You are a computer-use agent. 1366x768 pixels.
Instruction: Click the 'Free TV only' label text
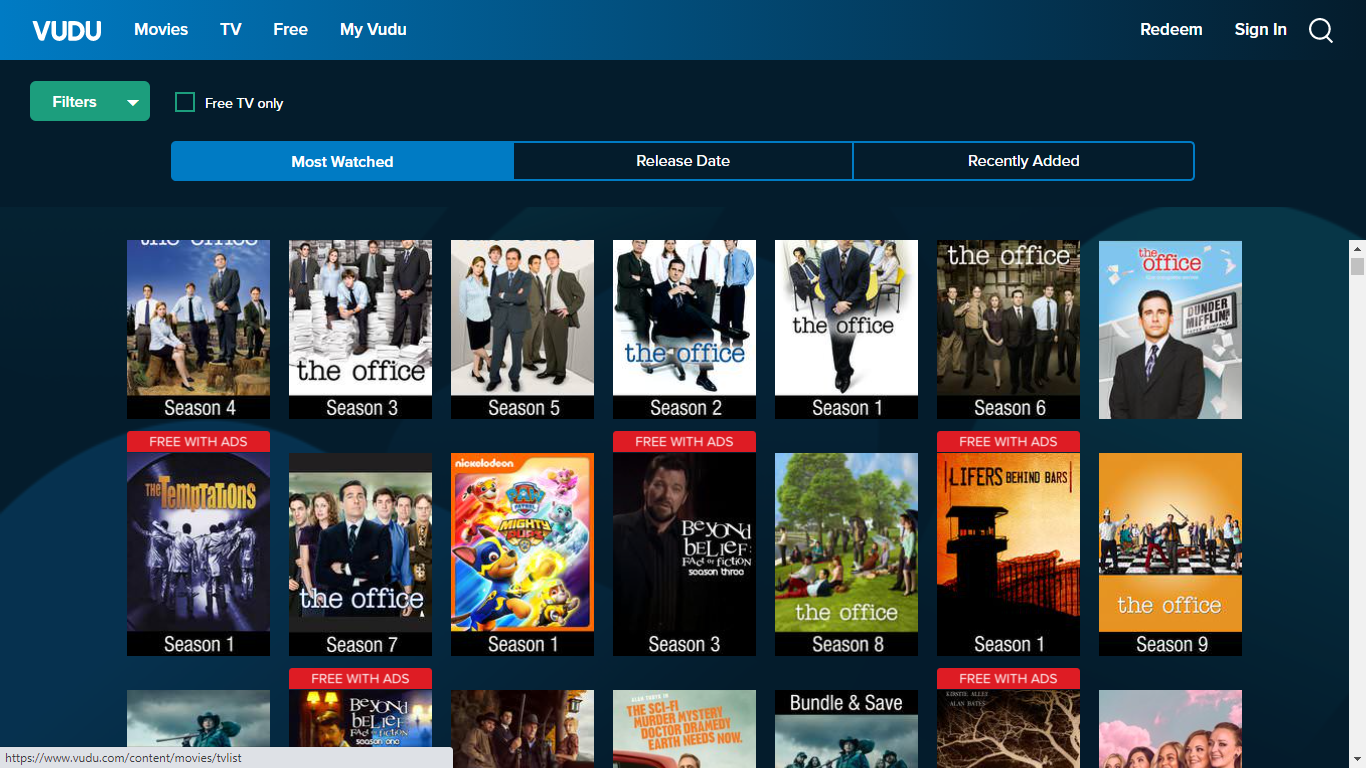244,103
